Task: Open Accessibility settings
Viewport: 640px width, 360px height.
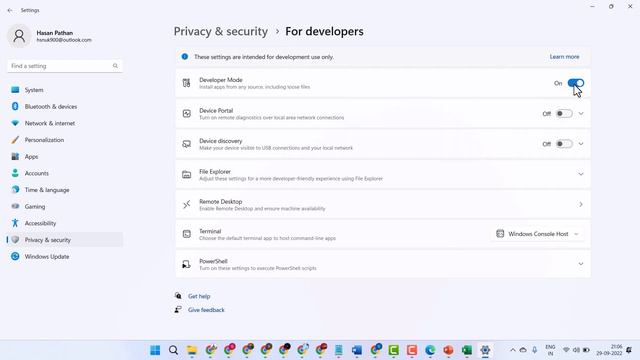Action: point(65,223)
